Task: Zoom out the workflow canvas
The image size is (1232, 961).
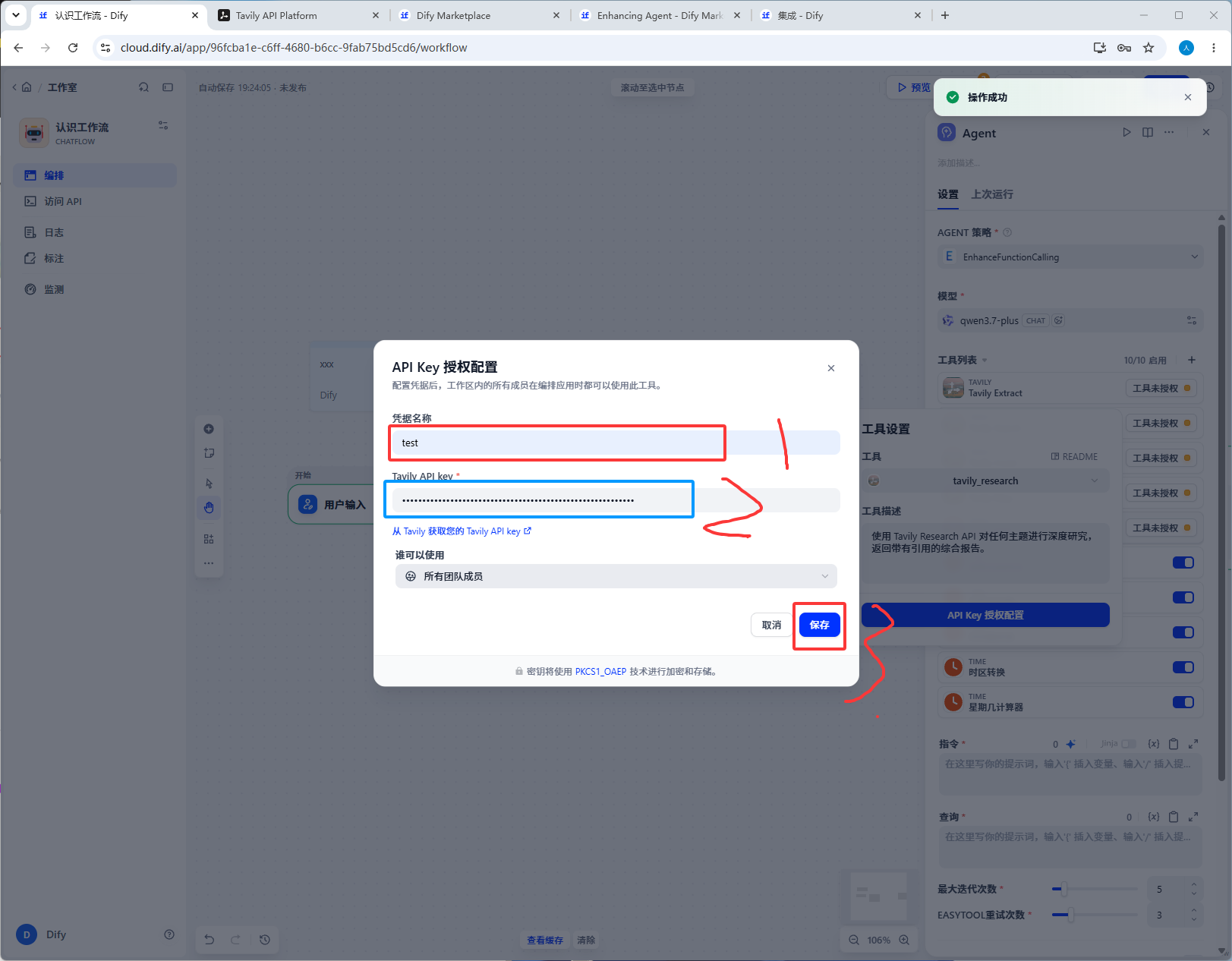Action: (x=854, y=940)
